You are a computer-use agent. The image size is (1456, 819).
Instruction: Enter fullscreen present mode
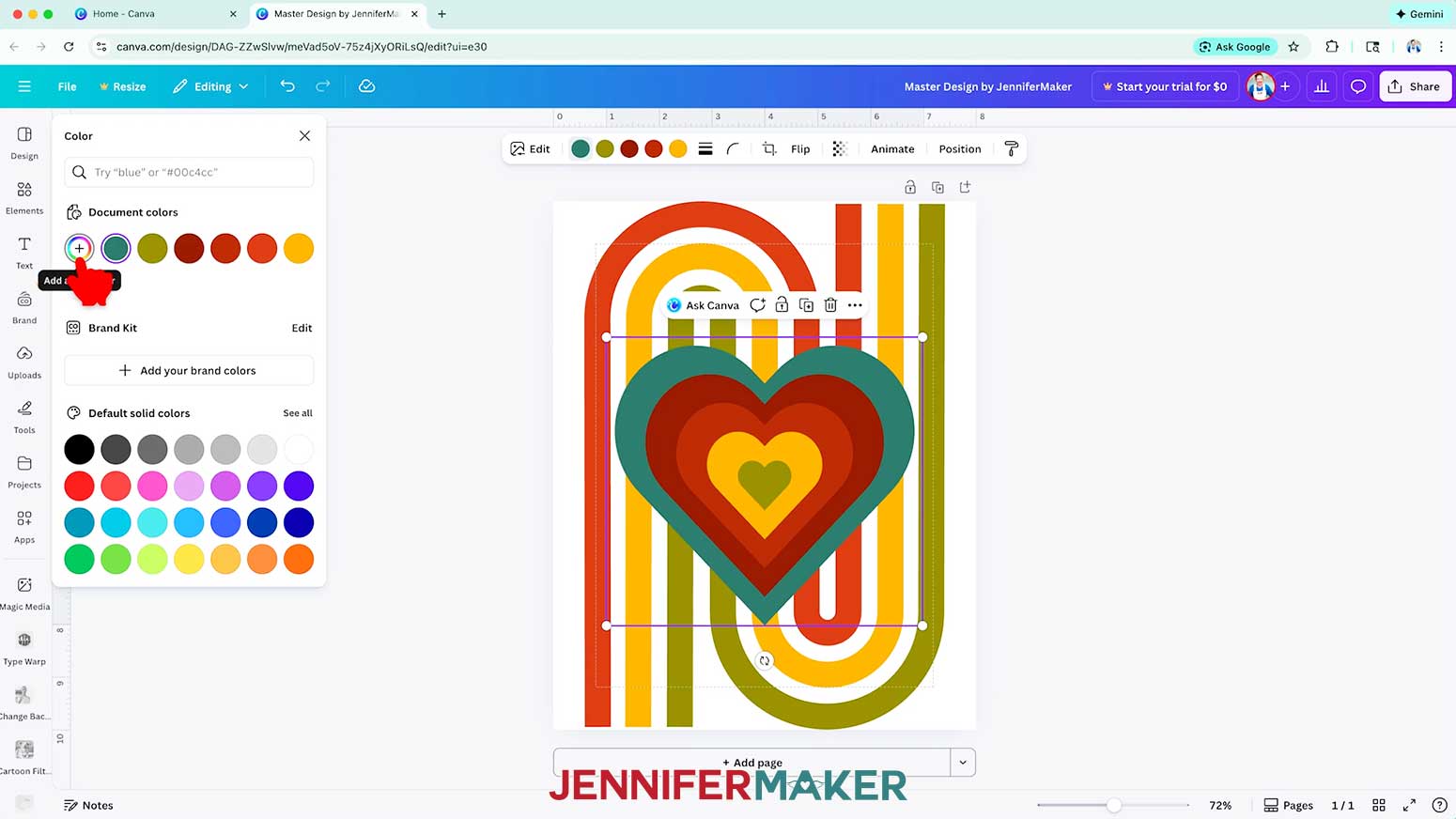point(1409,805)
